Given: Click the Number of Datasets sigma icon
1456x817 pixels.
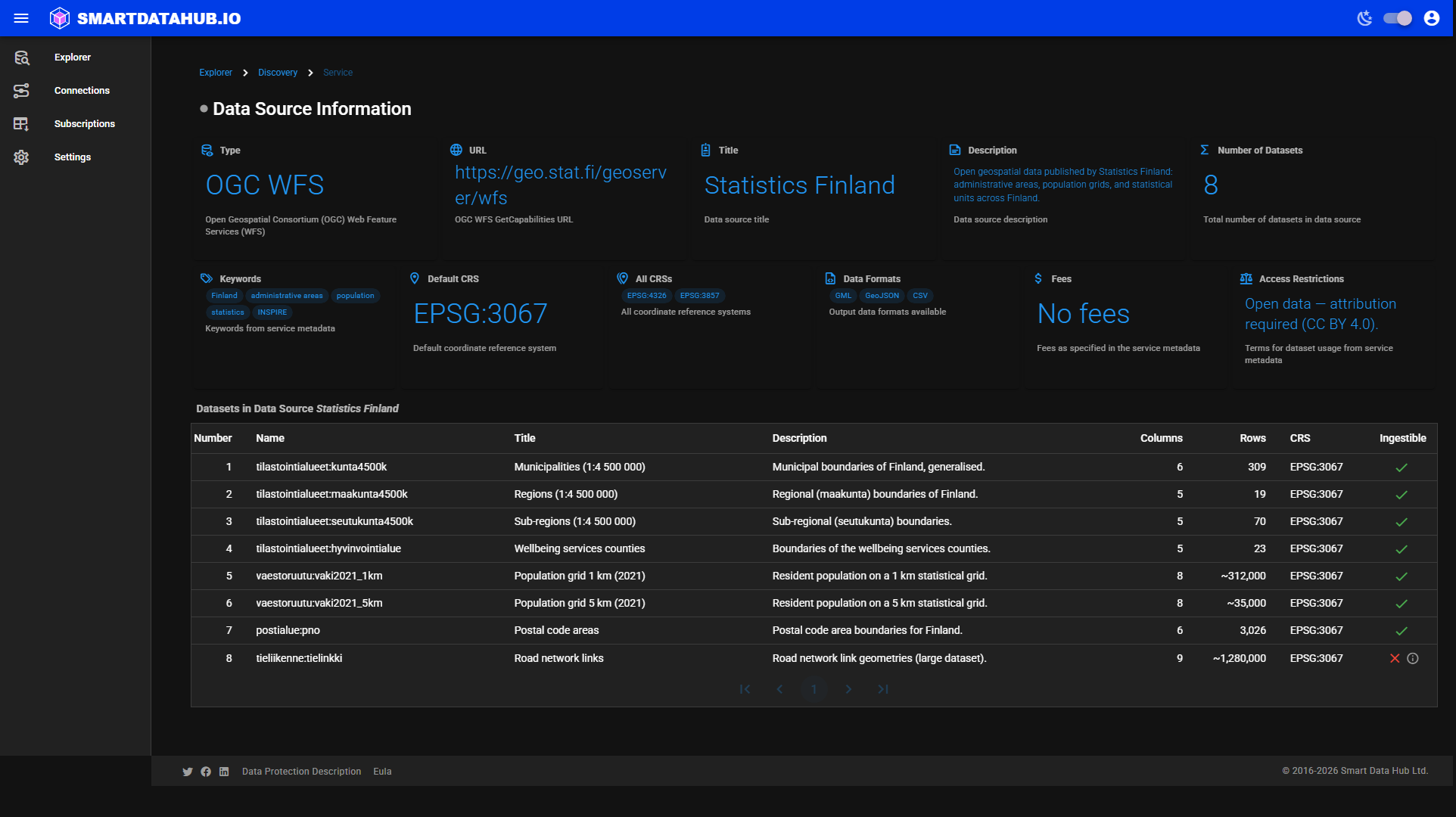Looking at the screenshot, I should [1204, 150].
